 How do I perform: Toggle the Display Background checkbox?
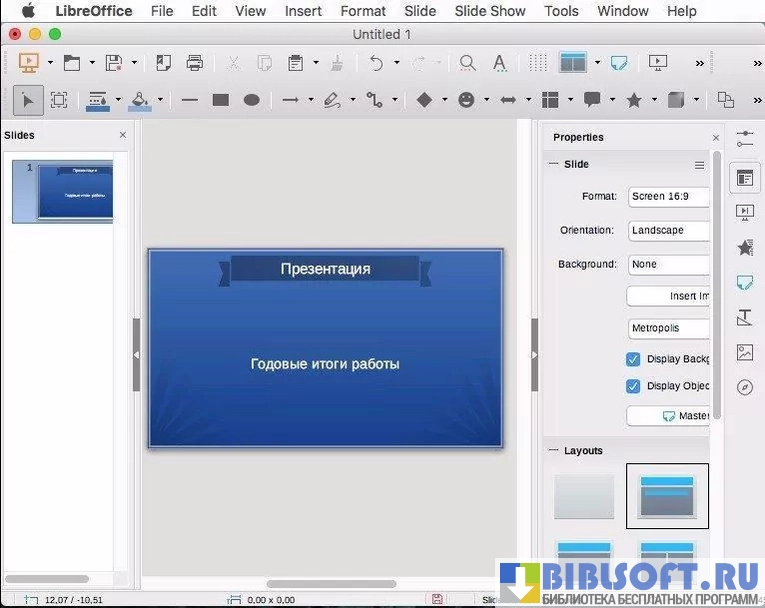click(x=633, y=359)
